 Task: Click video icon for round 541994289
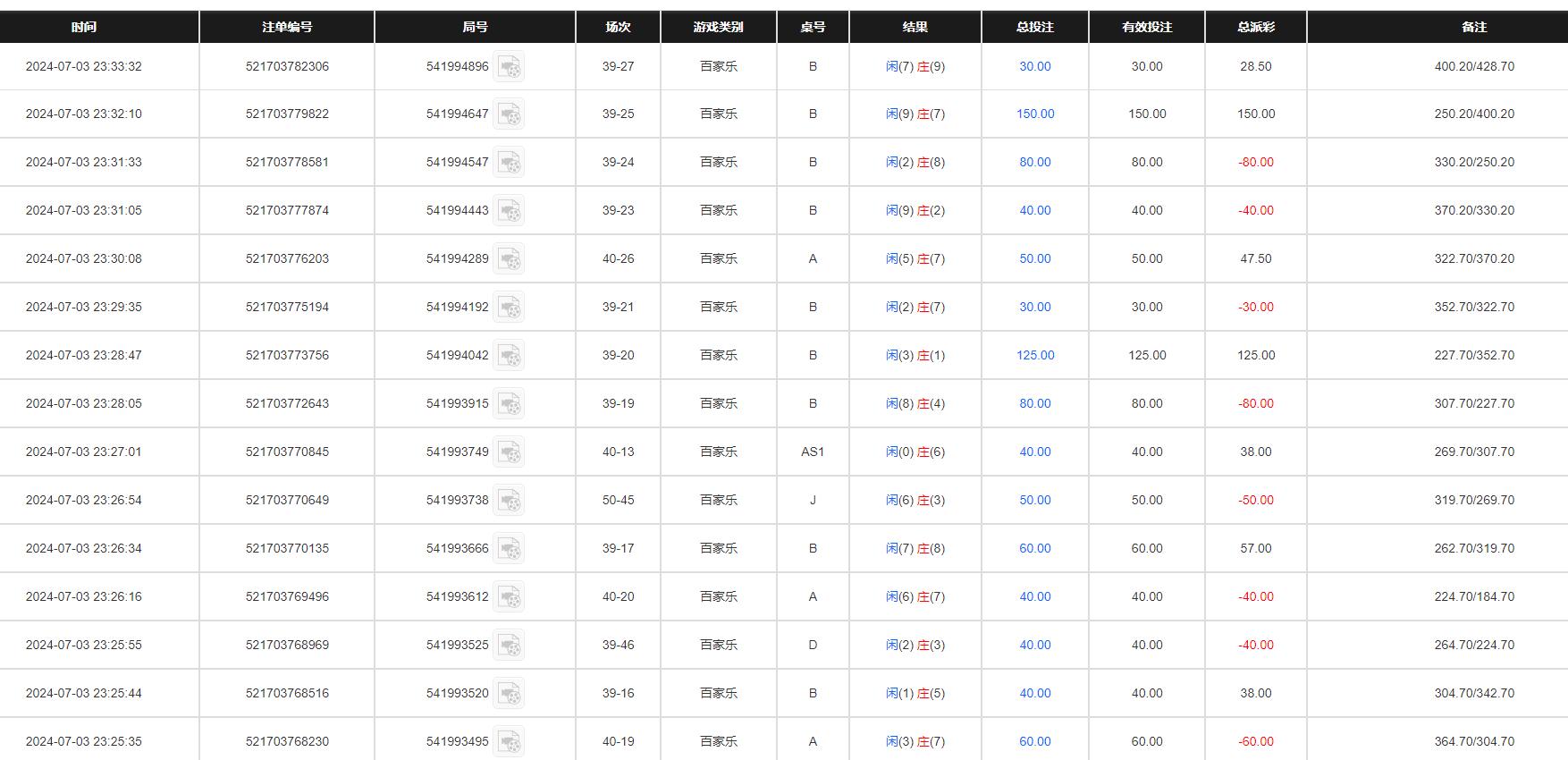[x=509, y=259]
